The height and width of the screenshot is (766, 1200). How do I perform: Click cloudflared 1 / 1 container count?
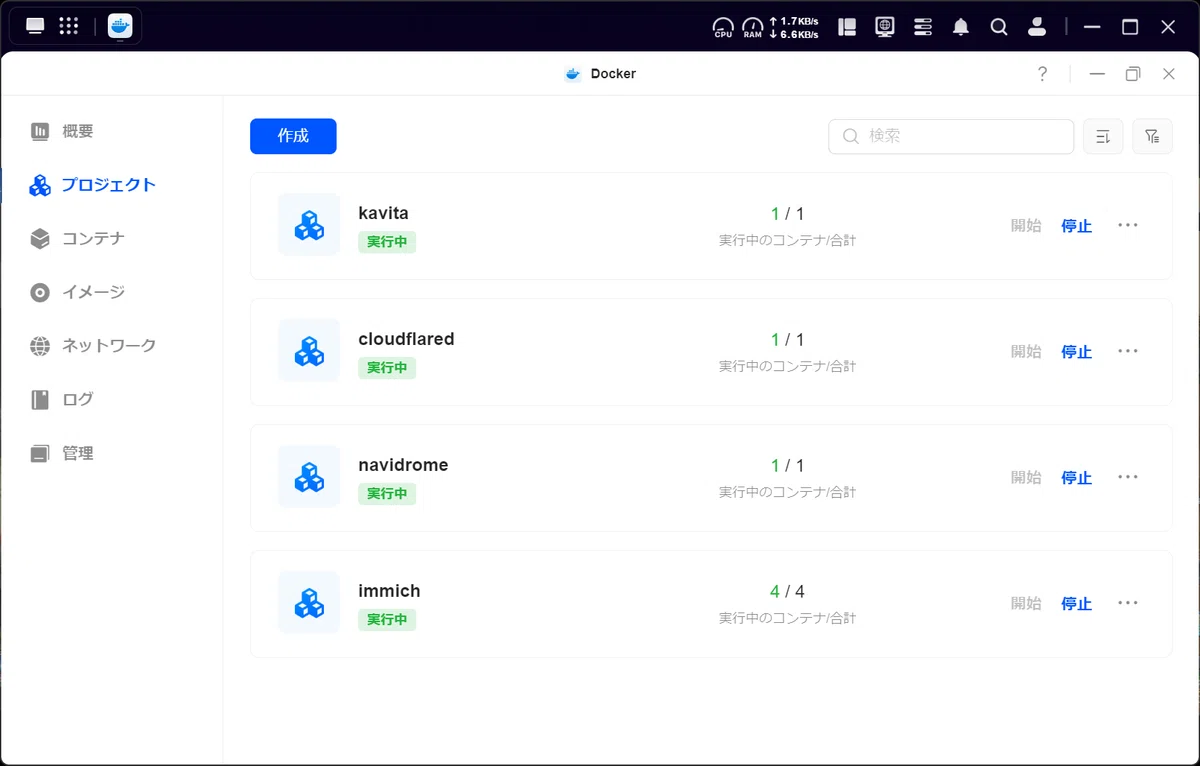pos(787,340)
